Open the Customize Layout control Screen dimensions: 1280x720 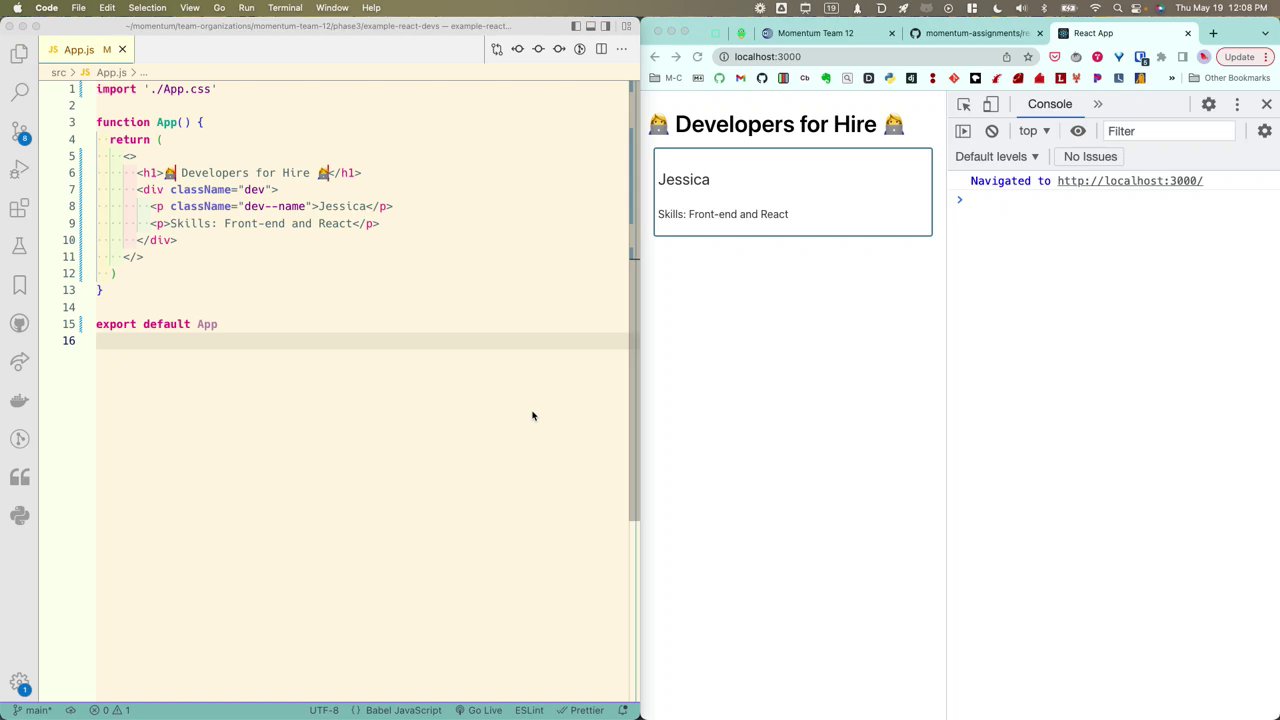pos(627,26)
